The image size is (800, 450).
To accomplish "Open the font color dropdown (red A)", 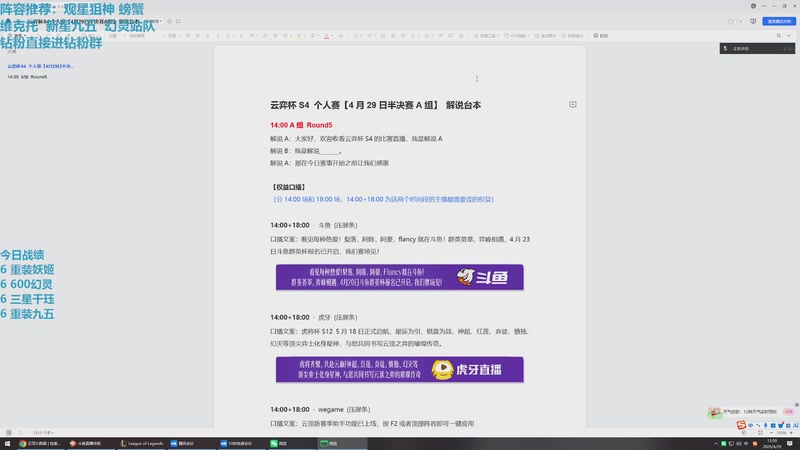I will pos(332,36).
